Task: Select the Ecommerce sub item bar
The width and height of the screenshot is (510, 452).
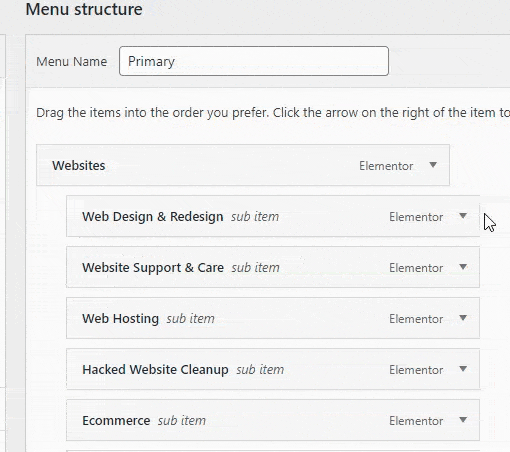Action: 273,420
